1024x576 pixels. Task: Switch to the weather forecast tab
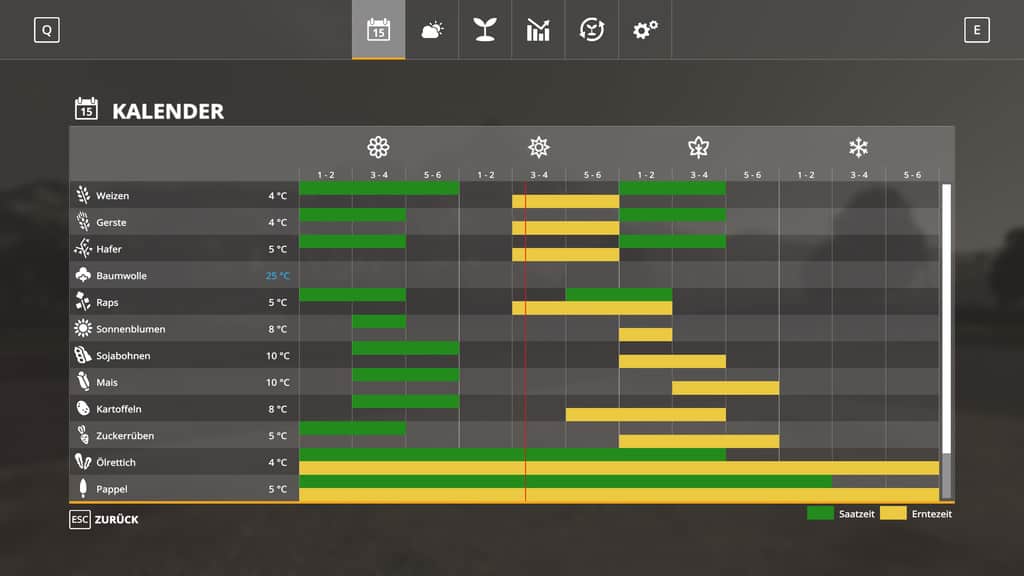click(x=432, y=30)
